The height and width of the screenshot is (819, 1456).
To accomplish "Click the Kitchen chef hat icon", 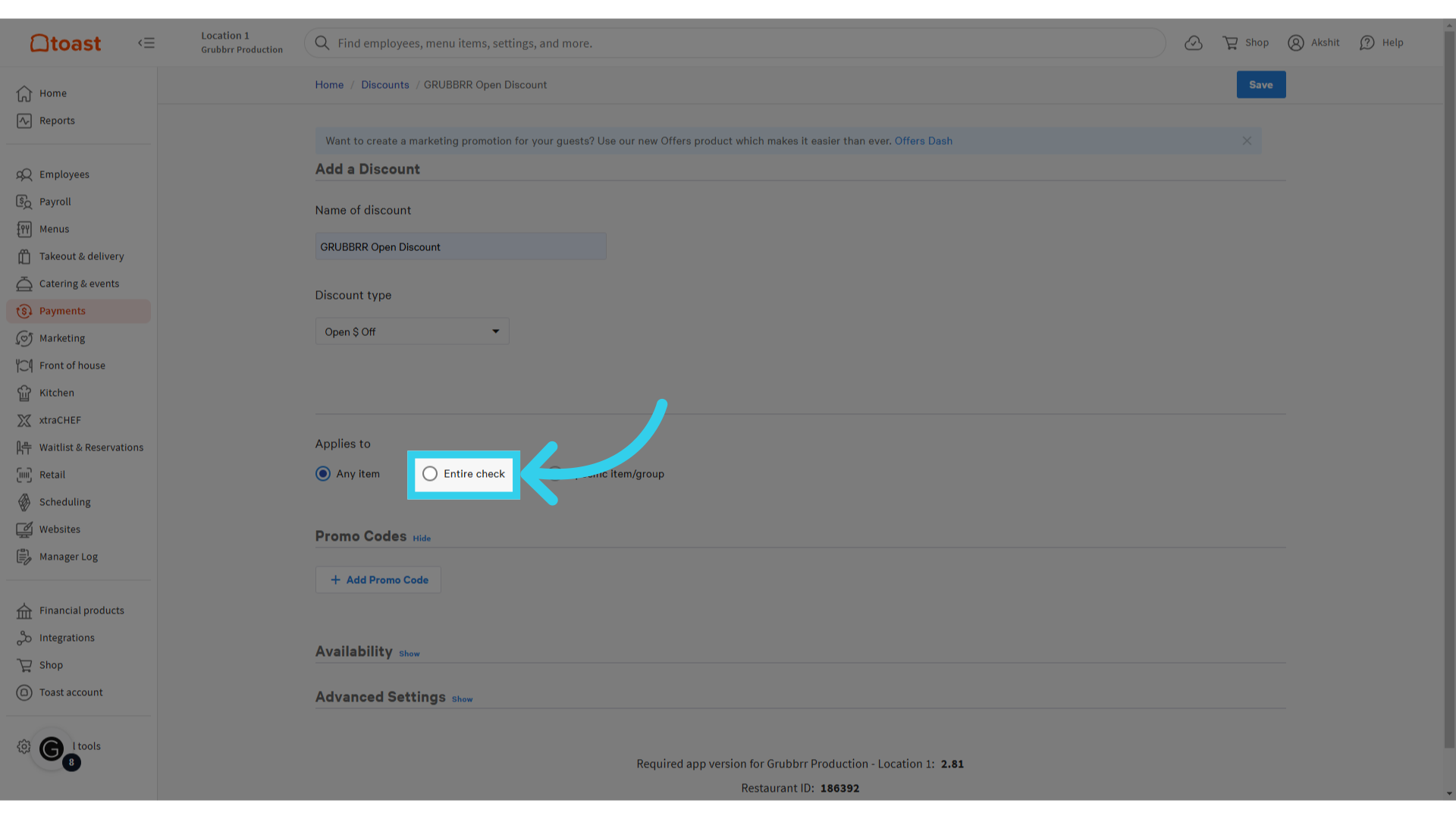I will tap(24, 393).
